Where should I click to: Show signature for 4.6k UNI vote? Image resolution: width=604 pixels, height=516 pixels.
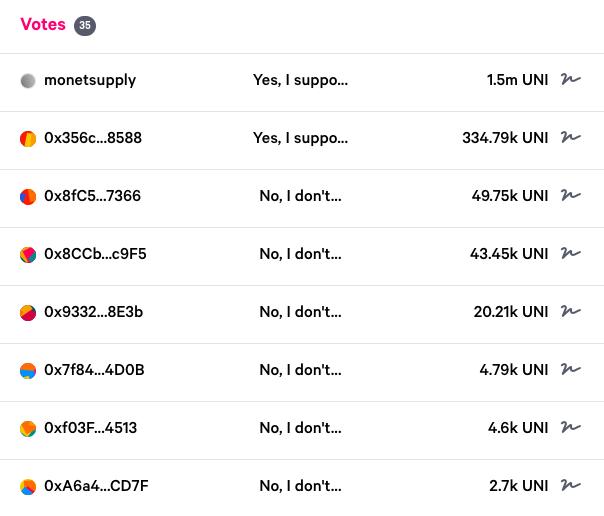570,428
